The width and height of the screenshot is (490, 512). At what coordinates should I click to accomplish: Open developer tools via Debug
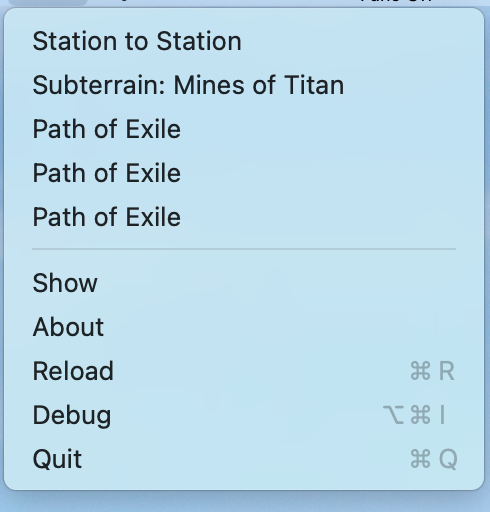pos(244,415)
